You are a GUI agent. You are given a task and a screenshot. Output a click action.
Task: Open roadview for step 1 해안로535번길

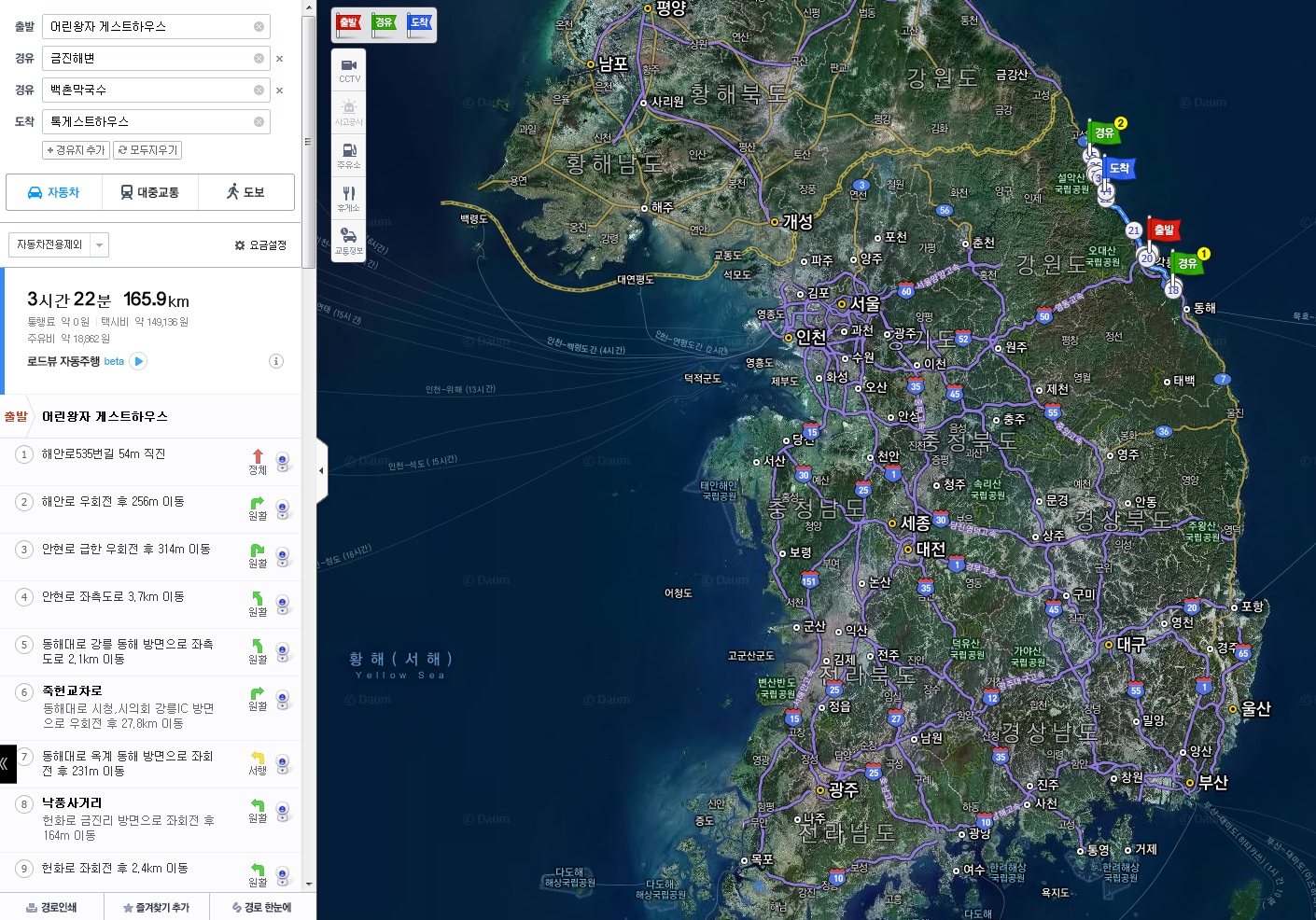(x=282, y=461)
